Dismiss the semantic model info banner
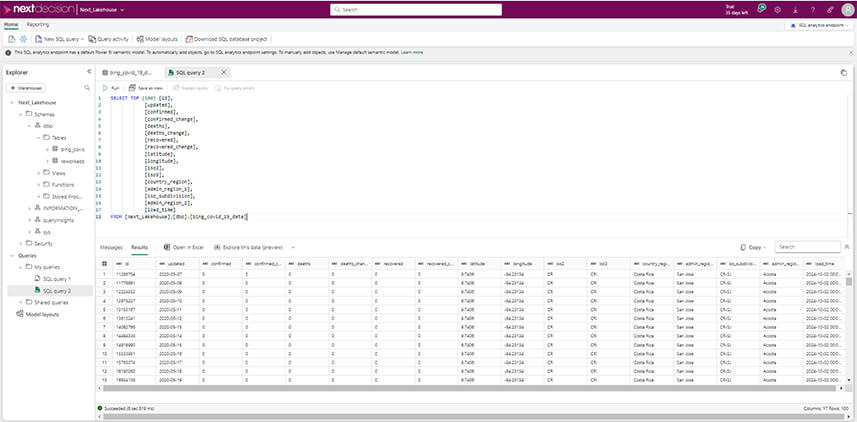This screenshot has height=422, width=857. [850, 52]
